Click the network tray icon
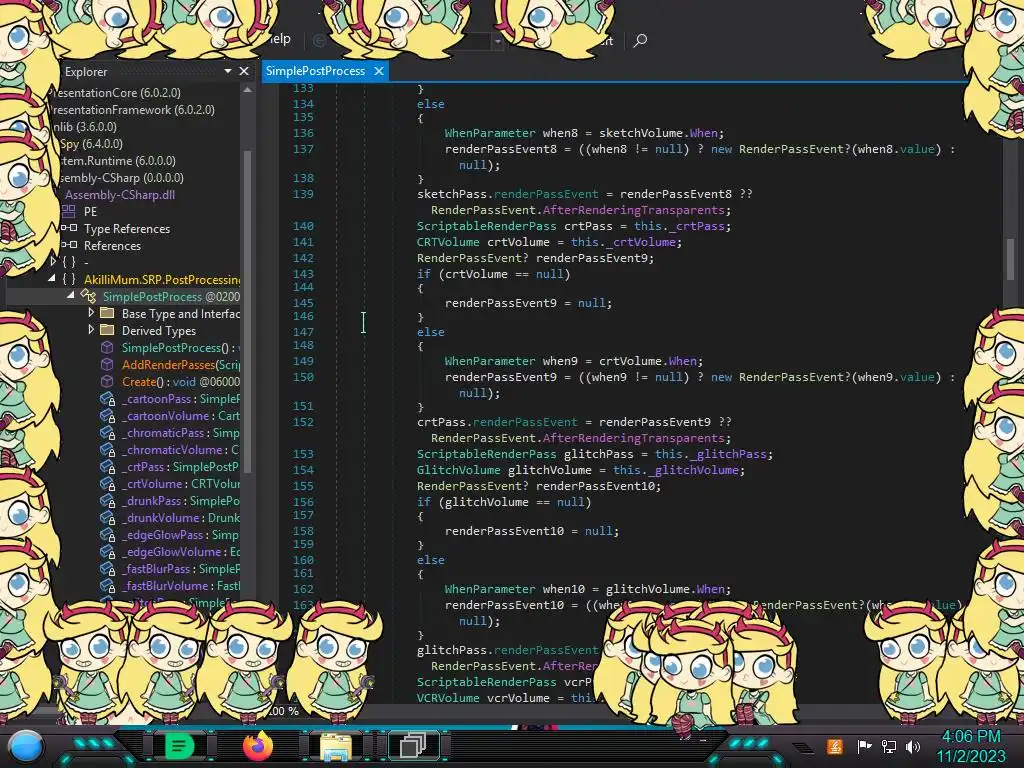This screenshot has height=768, width=1024. coord(889,746)
